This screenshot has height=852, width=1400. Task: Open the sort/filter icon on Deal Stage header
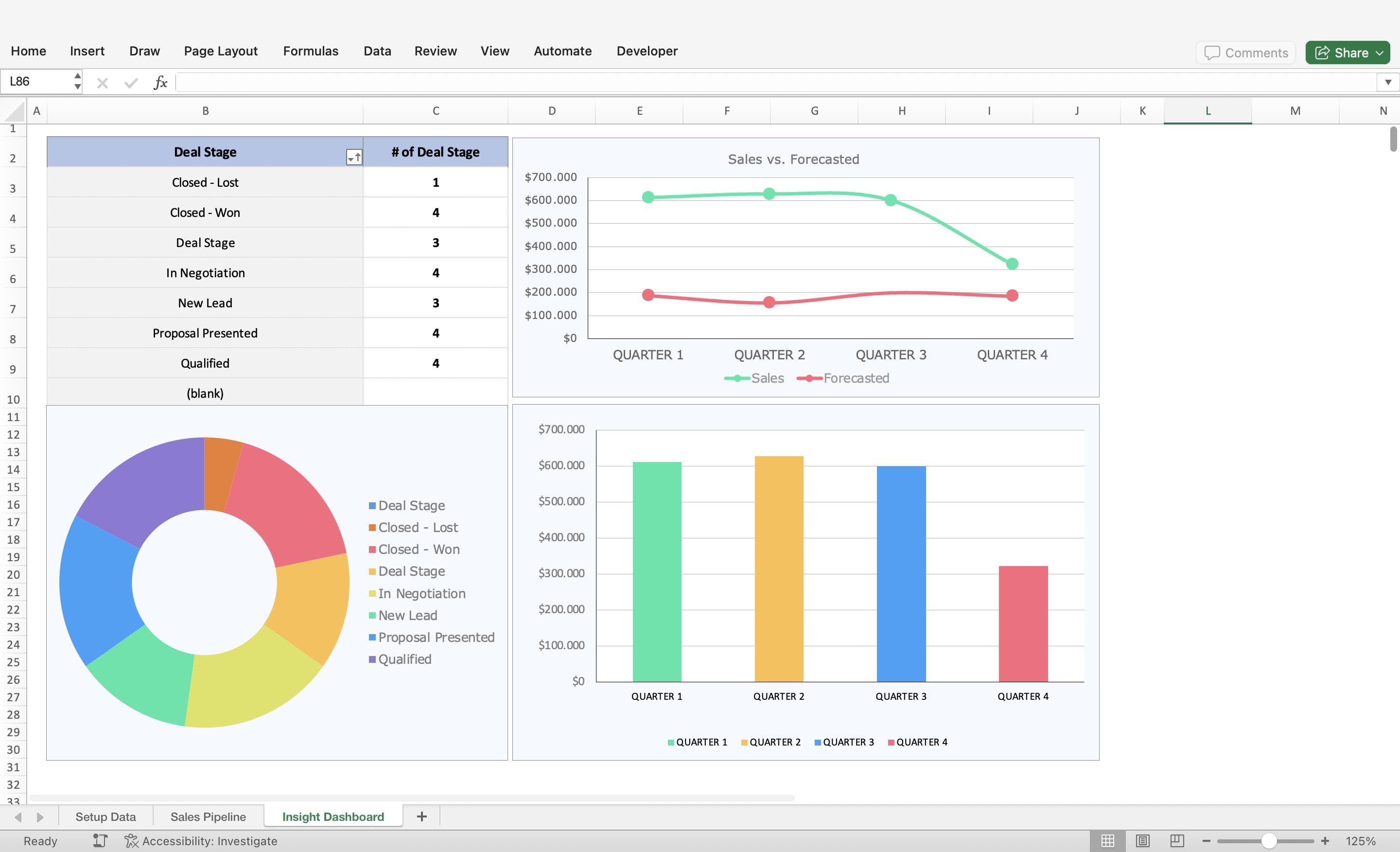(353, 158)
